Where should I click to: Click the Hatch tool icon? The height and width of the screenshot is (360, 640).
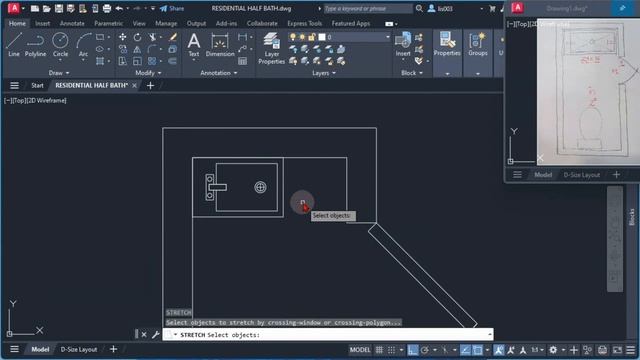pos(100,61)
